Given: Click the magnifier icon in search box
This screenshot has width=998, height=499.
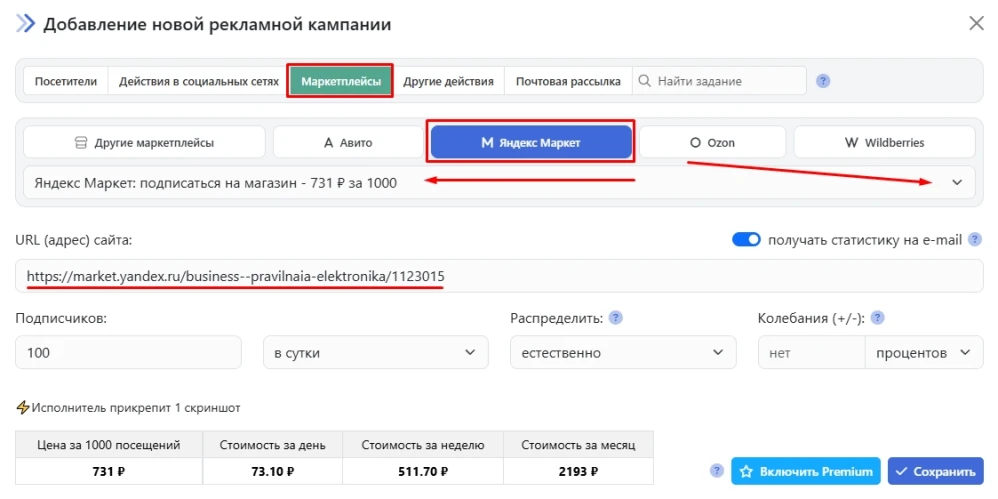Looking at the screenshot, I should (645, 81).
